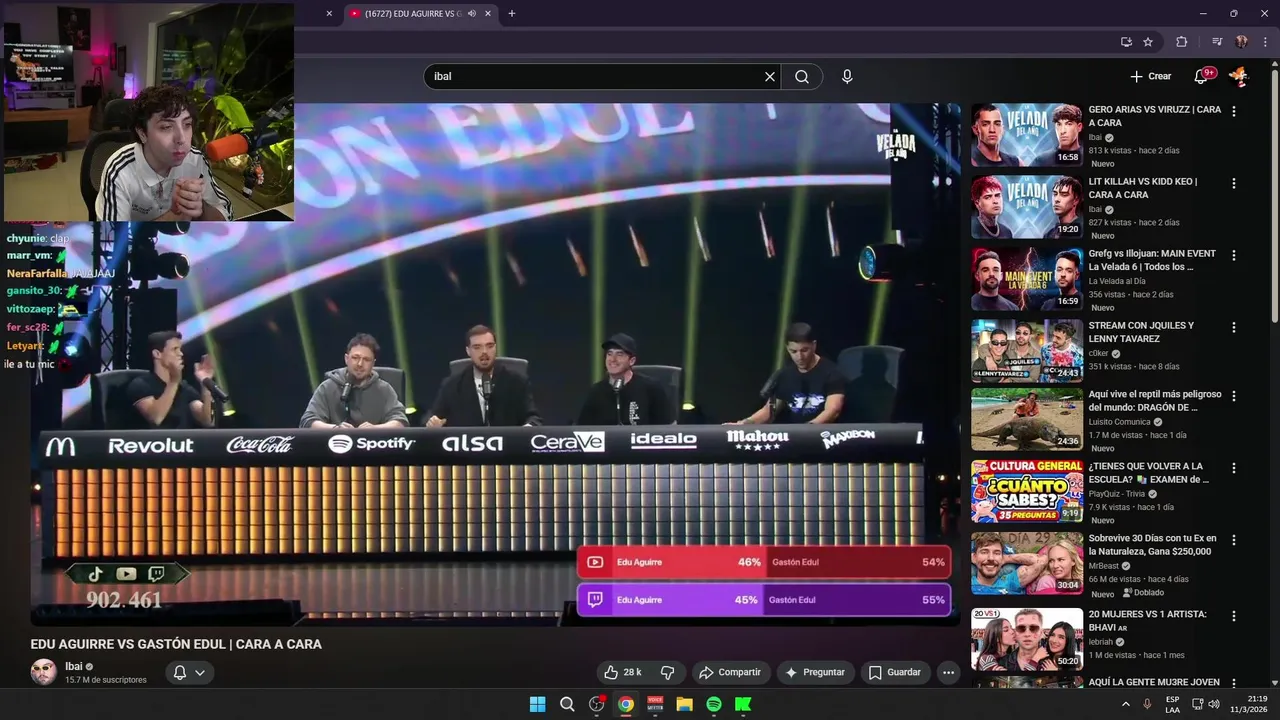Dislike the Edu Aguirre vs Gastón video
The image size is (1280, 720).
668,672
